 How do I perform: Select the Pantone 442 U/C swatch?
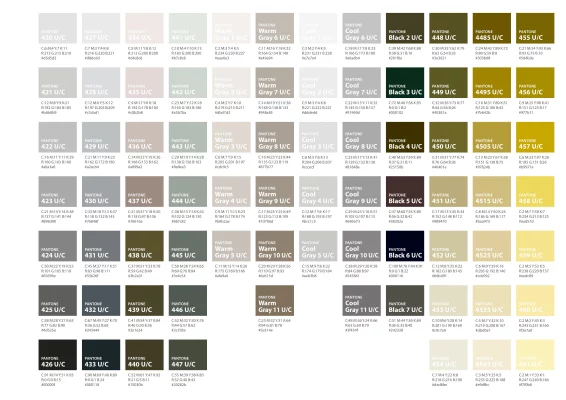(x=188, y=83)
